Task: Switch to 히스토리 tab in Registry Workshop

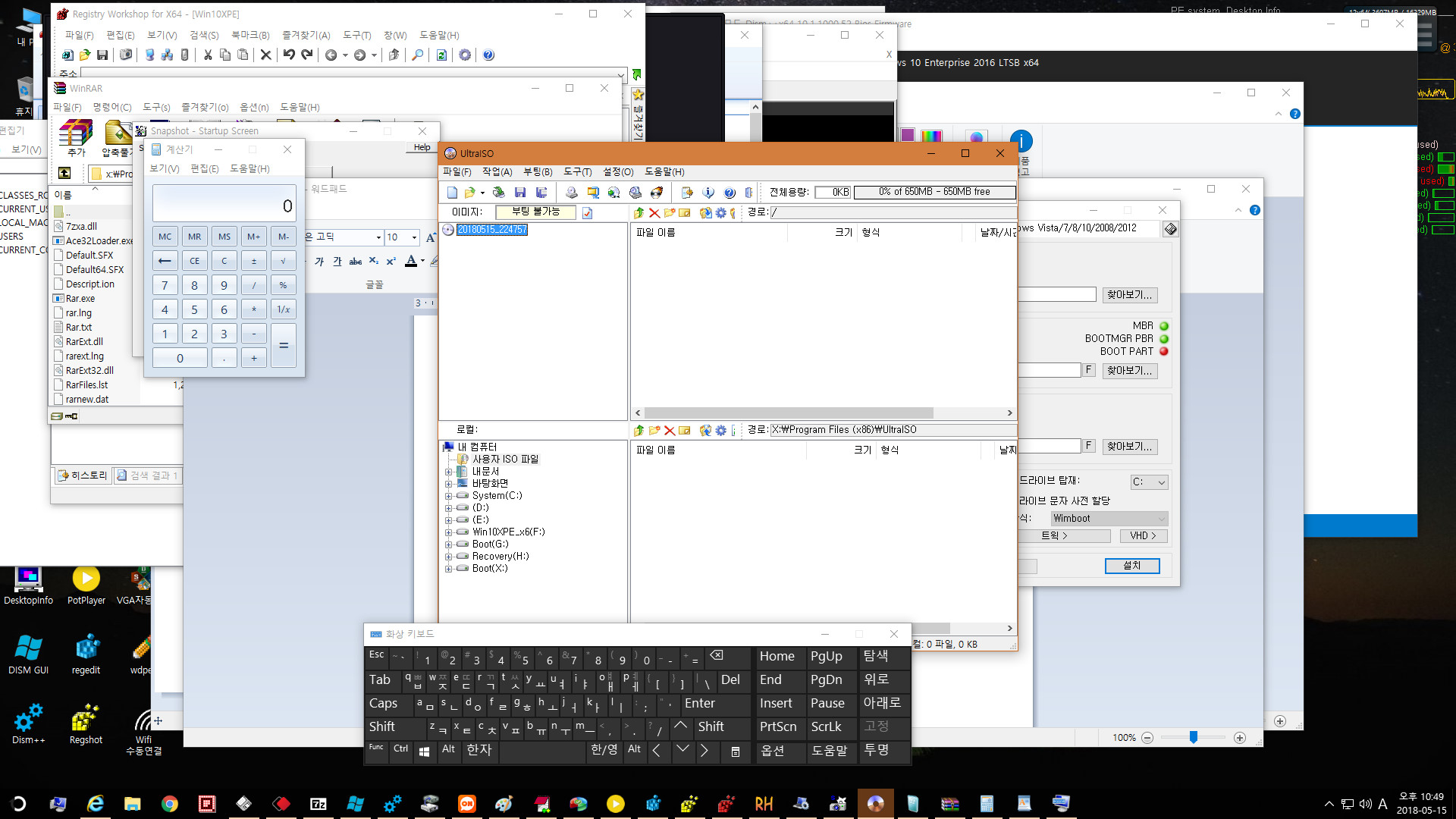Action: (x=83, y=475)
